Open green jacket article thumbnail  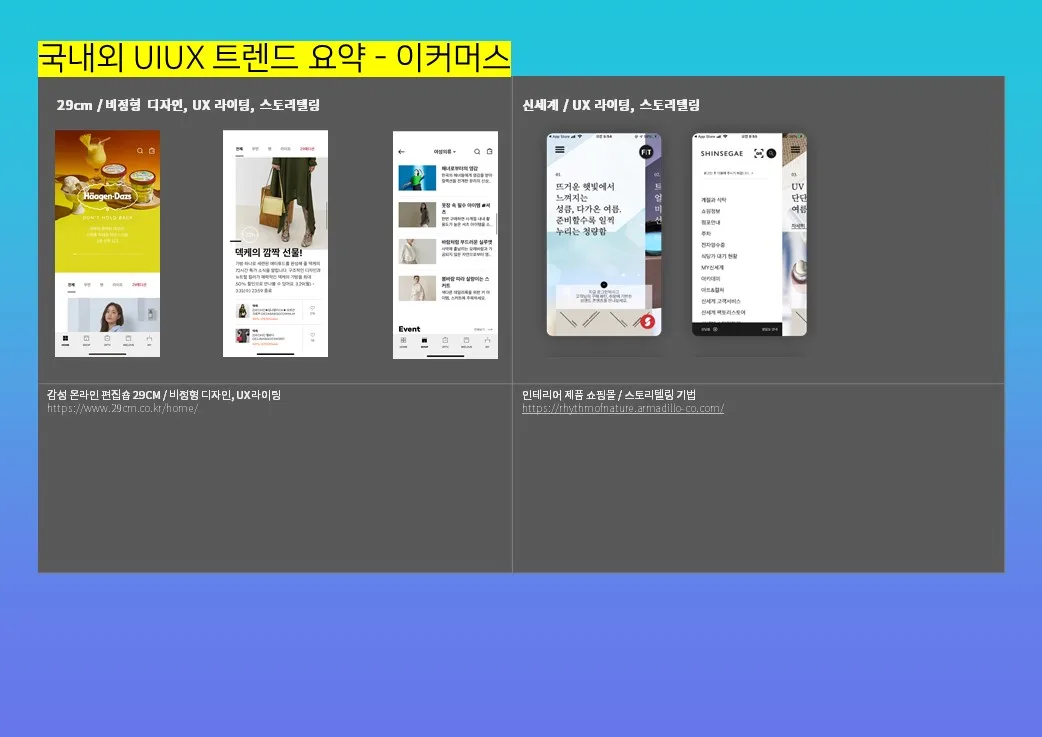coord(417,178)
